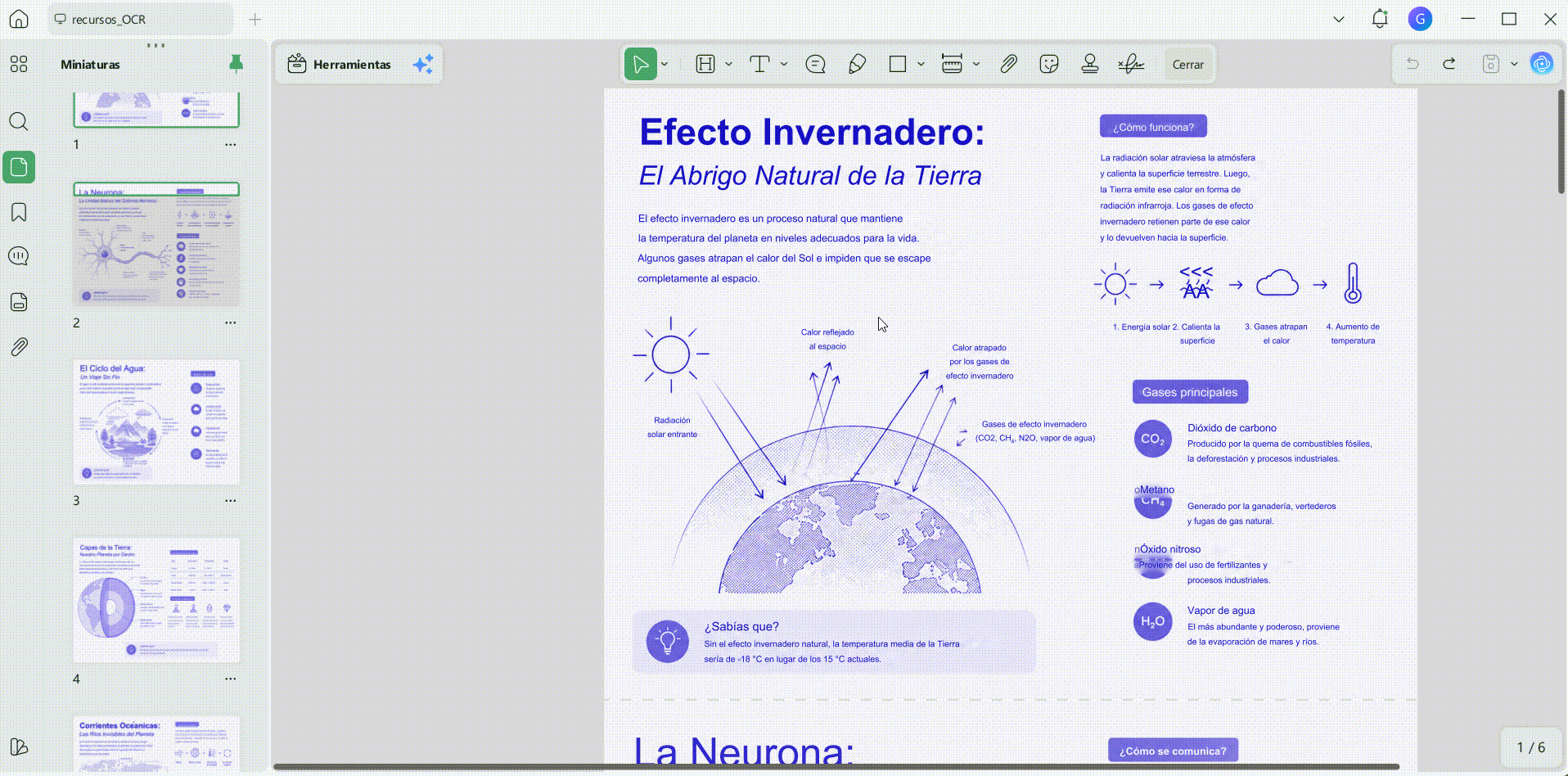1568x776 pixels.
Task: Redo the last action
Action: tap(1449, 64)
